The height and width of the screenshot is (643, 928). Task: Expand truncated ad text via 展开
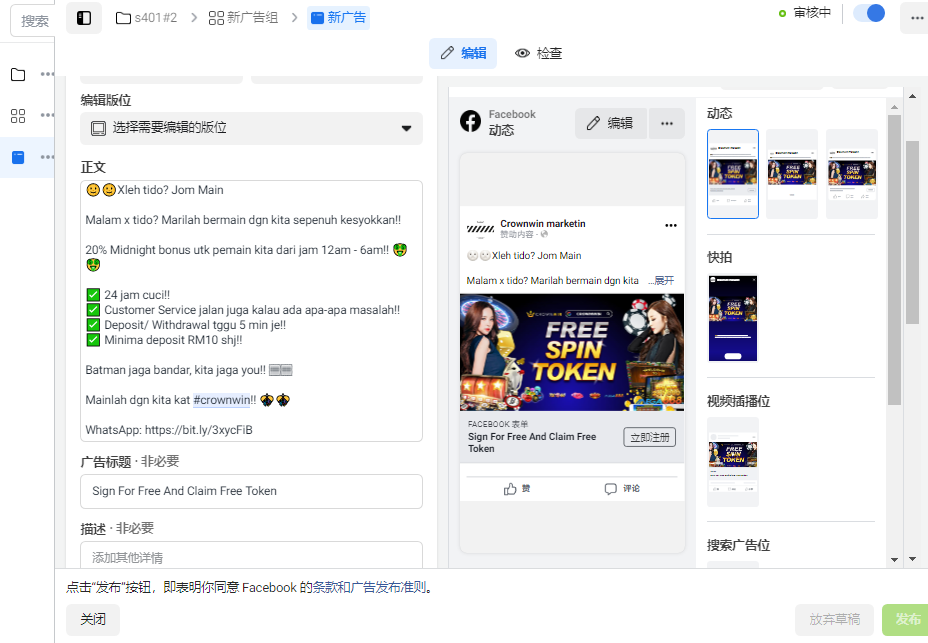(664, 281)
